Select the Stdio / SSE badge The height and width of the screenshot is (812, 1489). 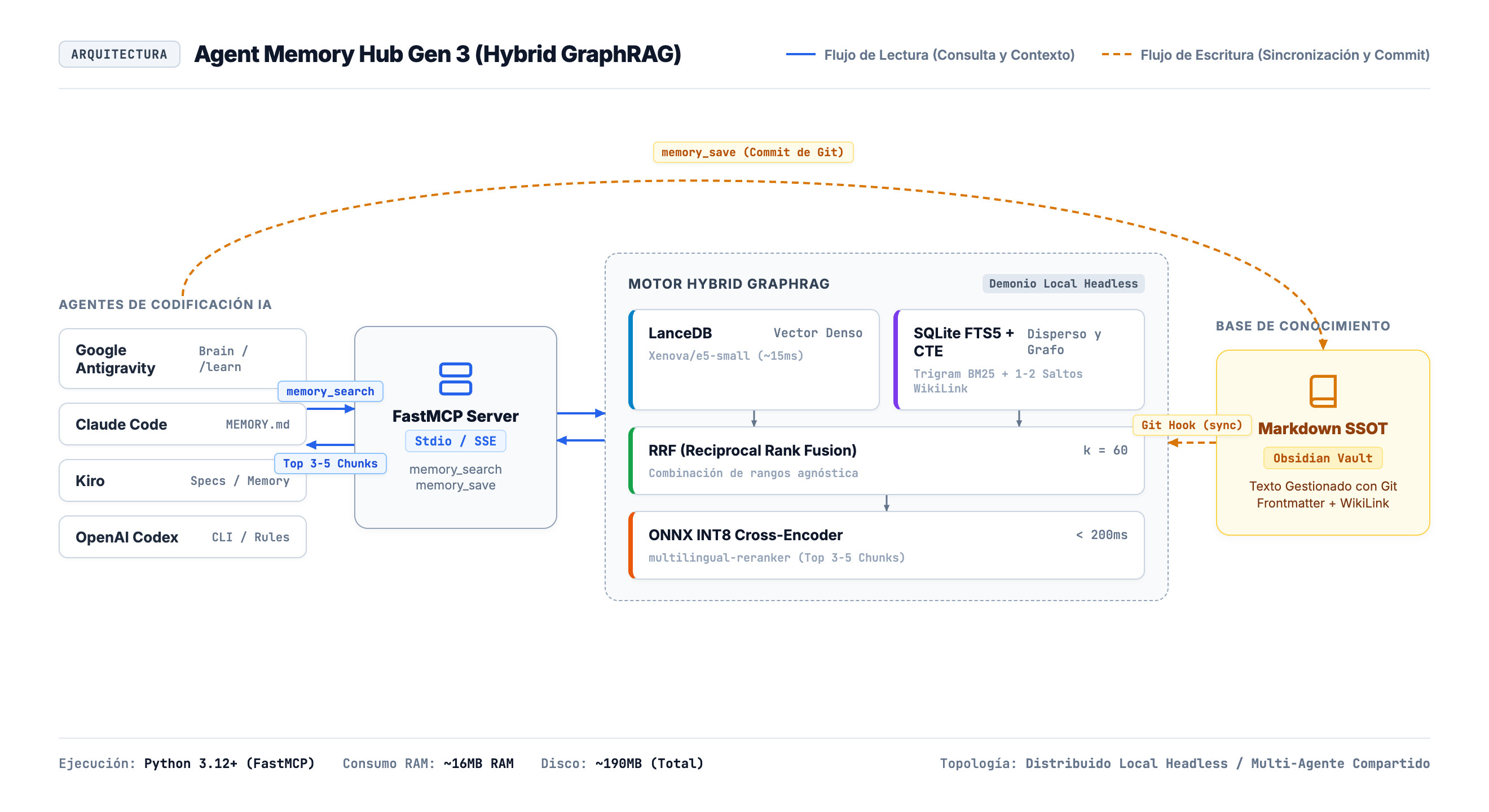tap(456, 441)
